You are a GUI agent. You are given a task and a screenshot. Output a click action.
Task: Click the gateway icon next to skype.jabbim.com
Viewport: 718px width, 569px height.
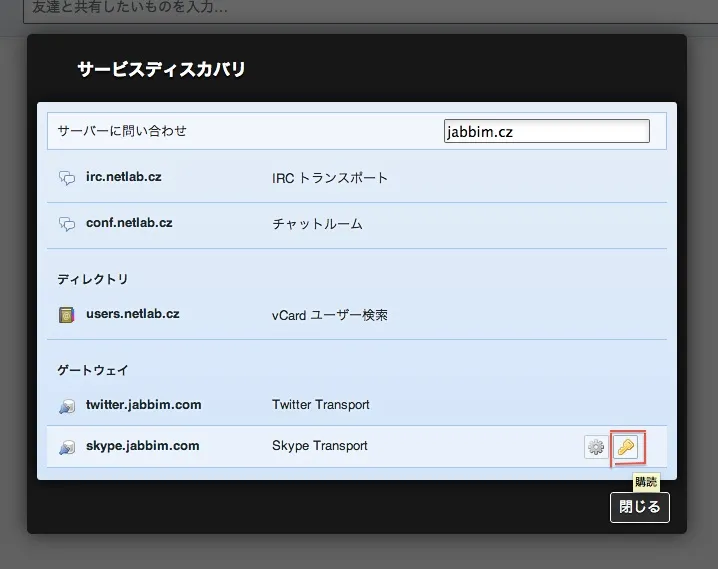tap(67, 447)
